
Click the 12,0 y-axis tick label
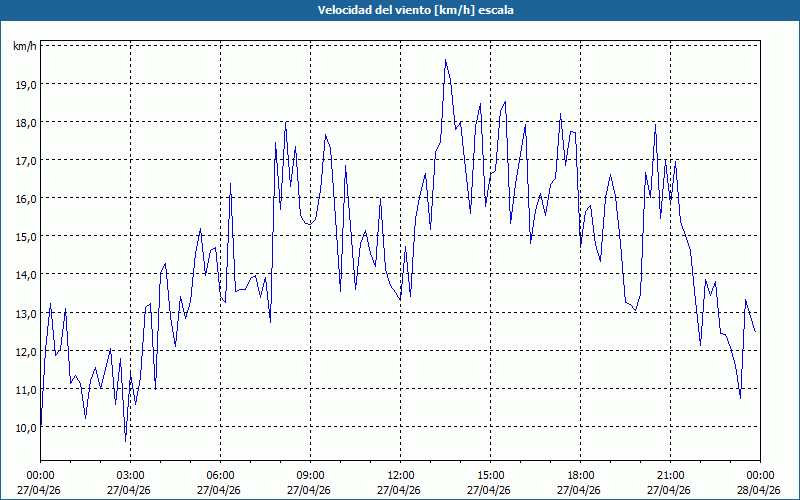[x=25, y=351]
